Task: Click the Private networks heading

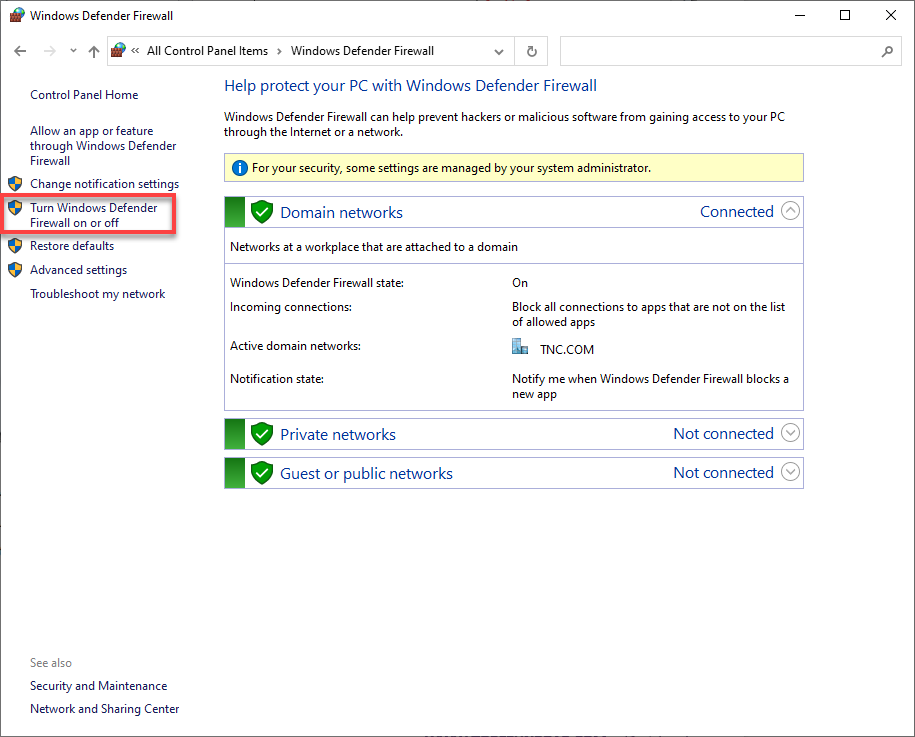Action: point(338,435)
